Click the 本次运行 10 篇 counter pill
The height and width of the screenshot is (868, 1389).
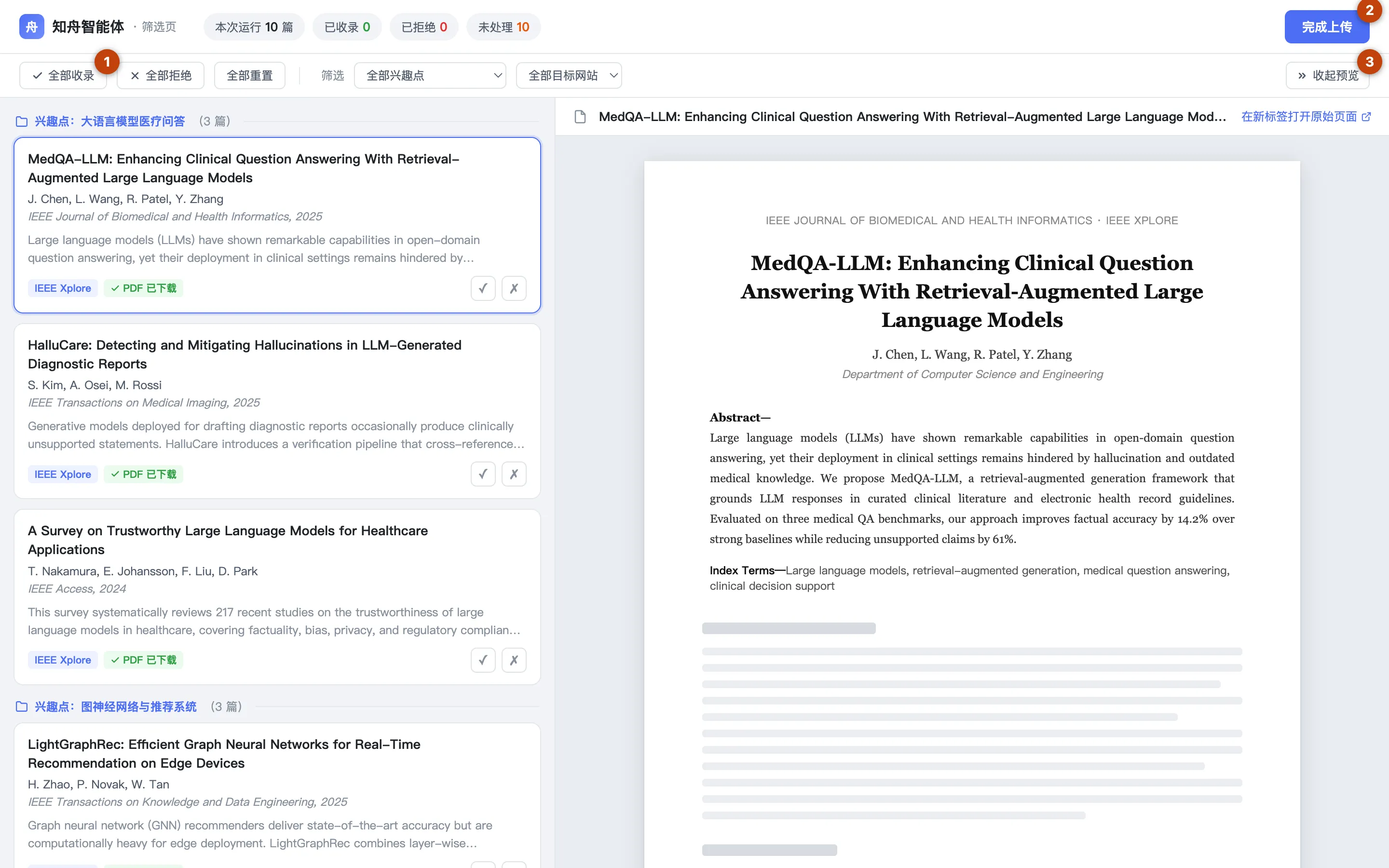point(254,27)
